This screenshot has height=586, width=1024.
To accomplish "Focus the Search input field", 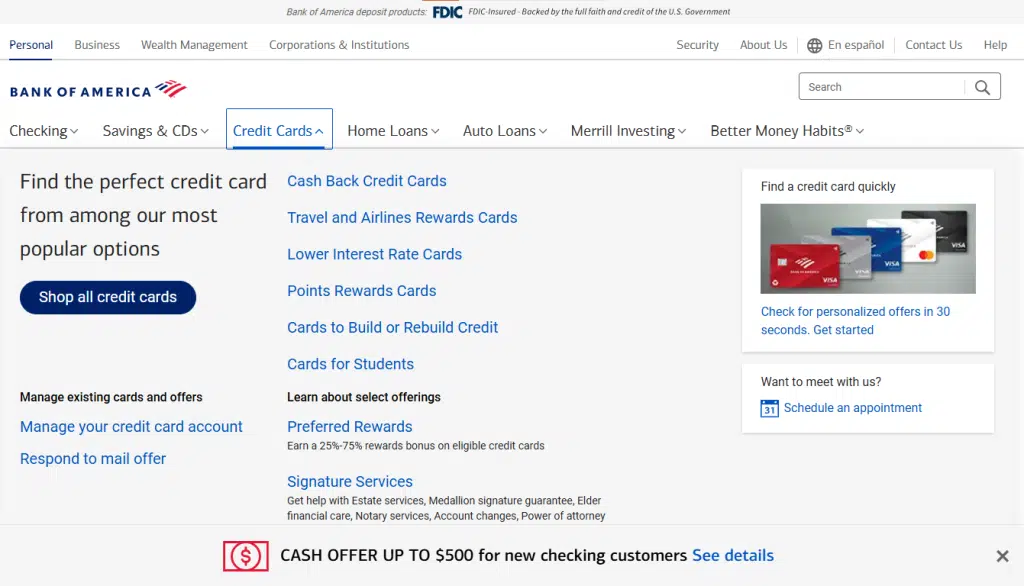I will click(882, 87).
